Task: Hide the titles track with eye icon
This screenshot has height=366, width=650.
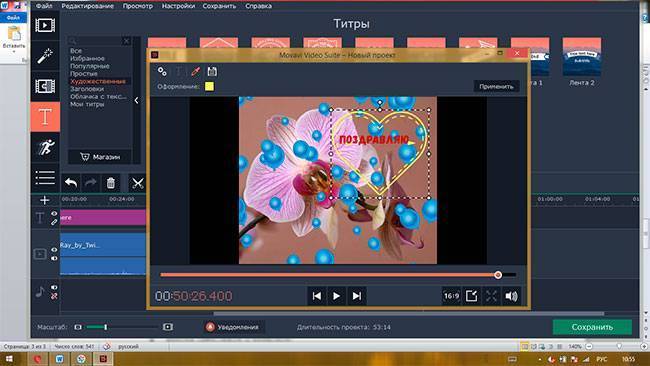Action: click(54, 213)
